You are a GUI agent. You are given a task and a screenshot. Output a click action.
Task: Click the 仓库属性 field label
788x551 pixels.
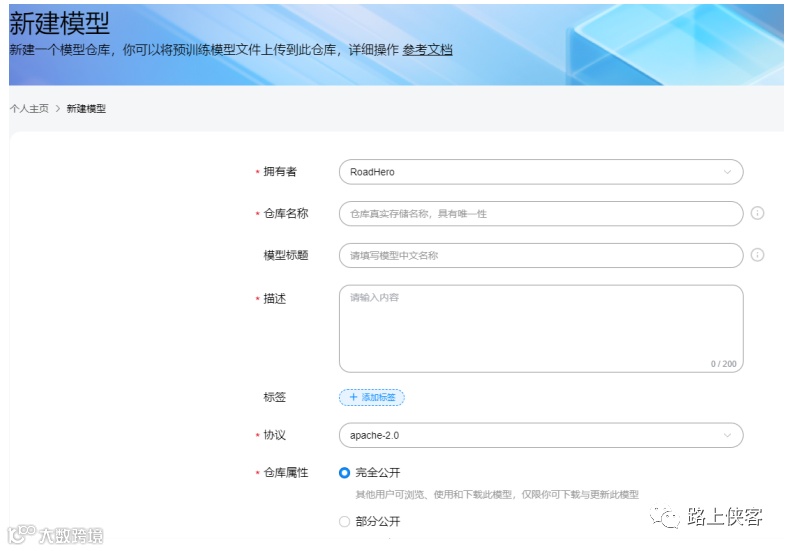pos(285,473)
